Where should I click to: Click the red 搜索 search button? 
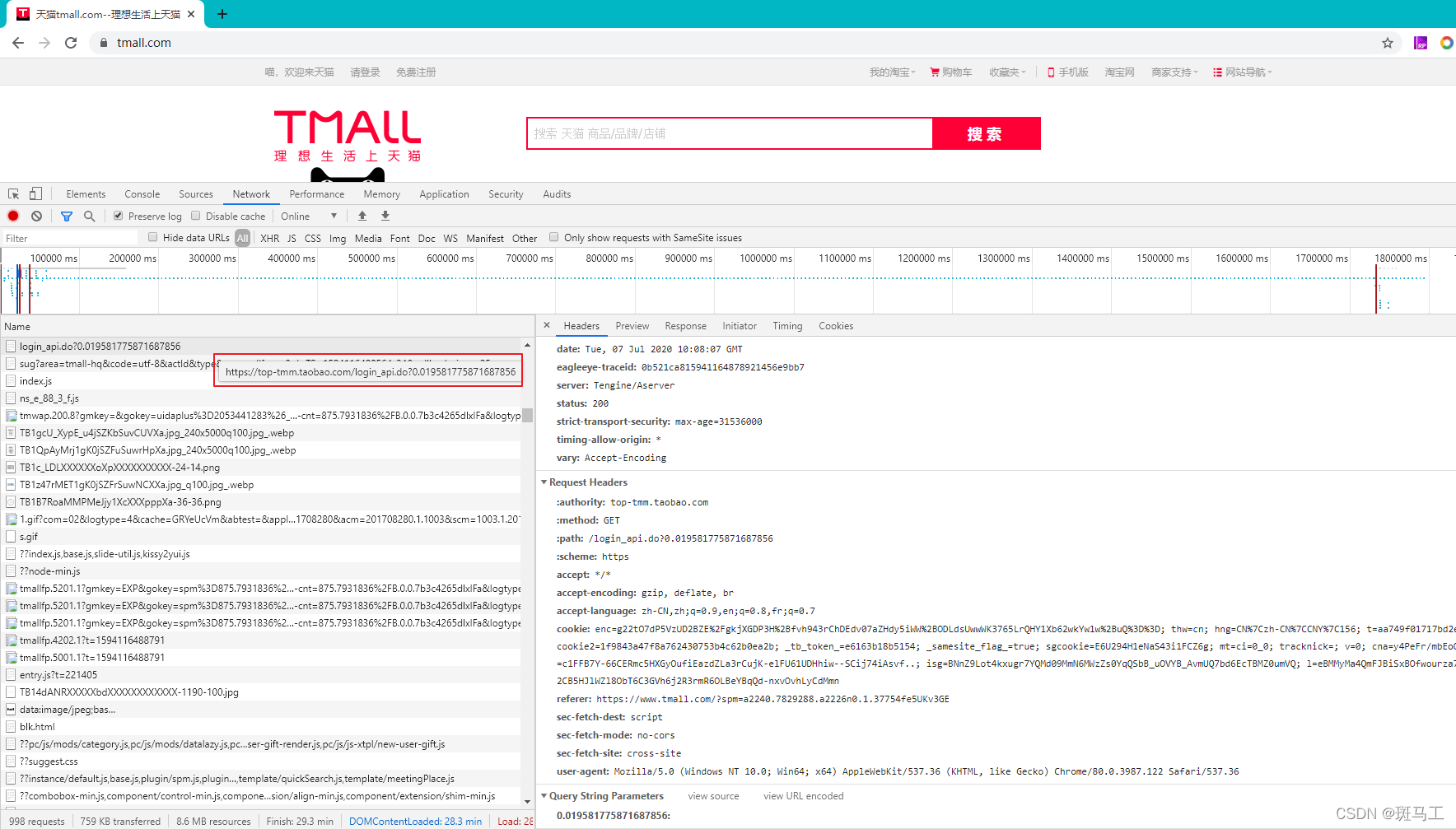point(986,133)
